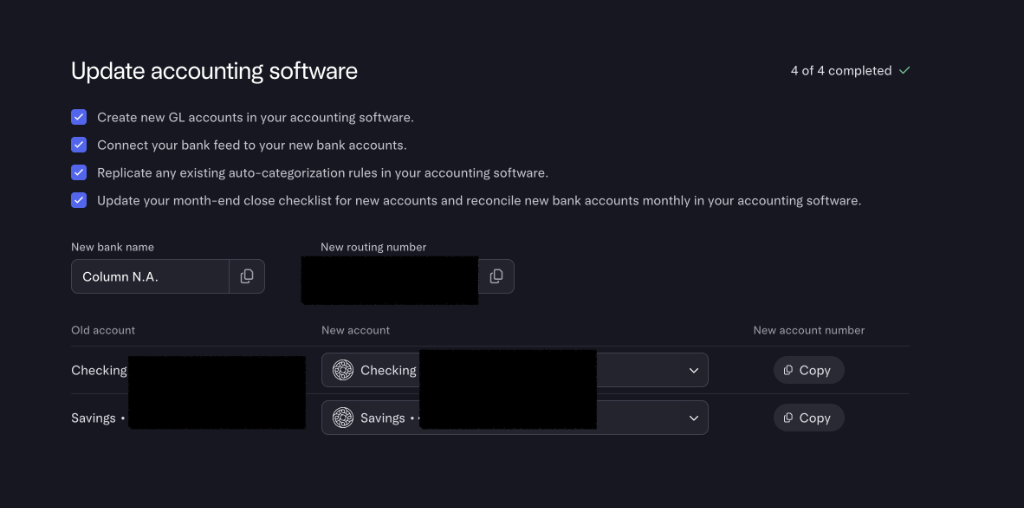Viewport: 1024px width, 508px height.
Task: Open the Savings new account dropdown
Action: click(515, 418)
